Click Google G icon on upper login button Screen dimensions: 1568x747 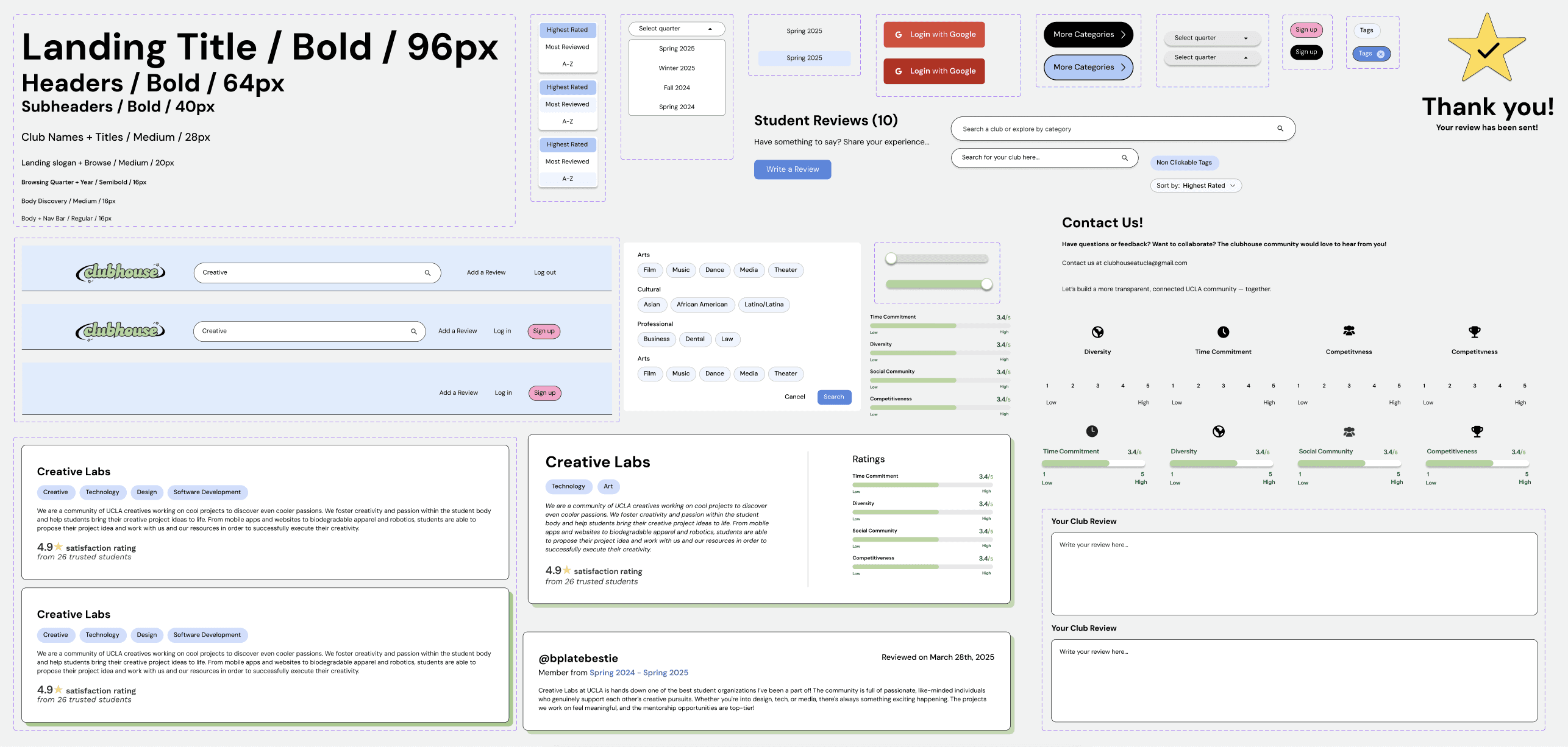[898, 35]
